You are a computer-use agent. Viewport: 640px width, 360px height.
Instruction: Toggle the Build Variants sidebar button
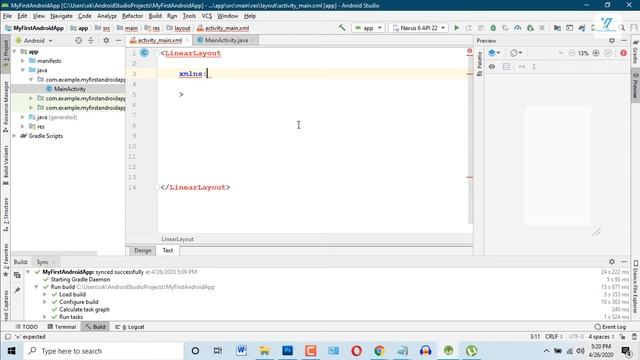point(5,164)
